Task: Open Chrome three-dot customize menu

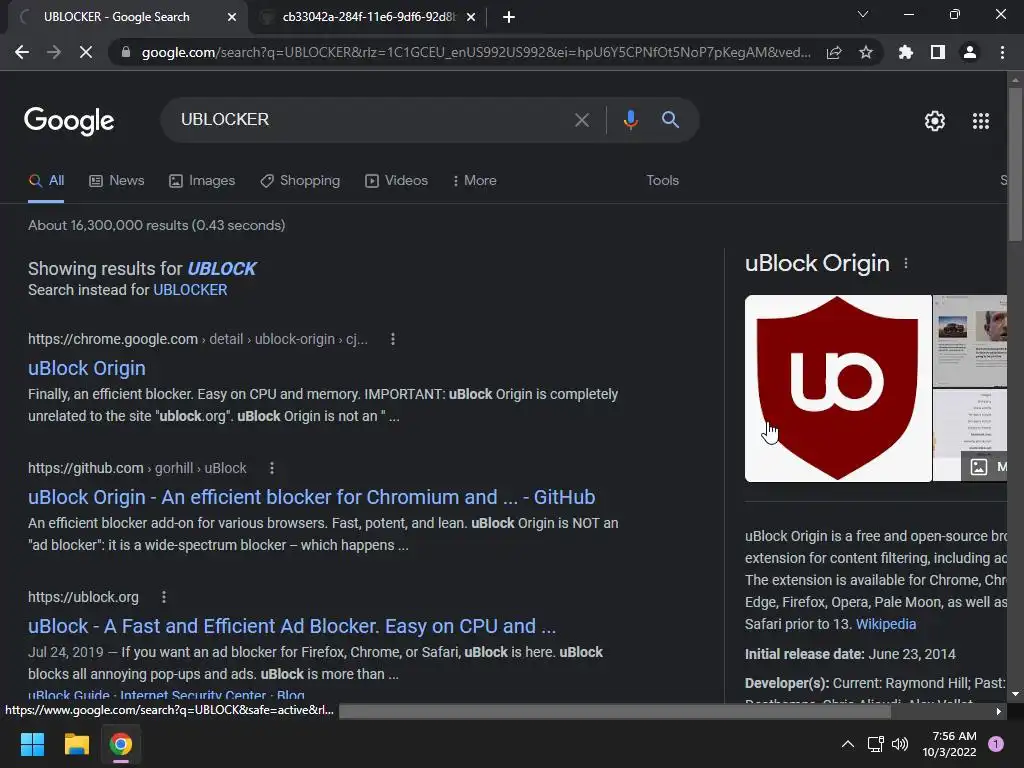Action: click(1002, 52)
